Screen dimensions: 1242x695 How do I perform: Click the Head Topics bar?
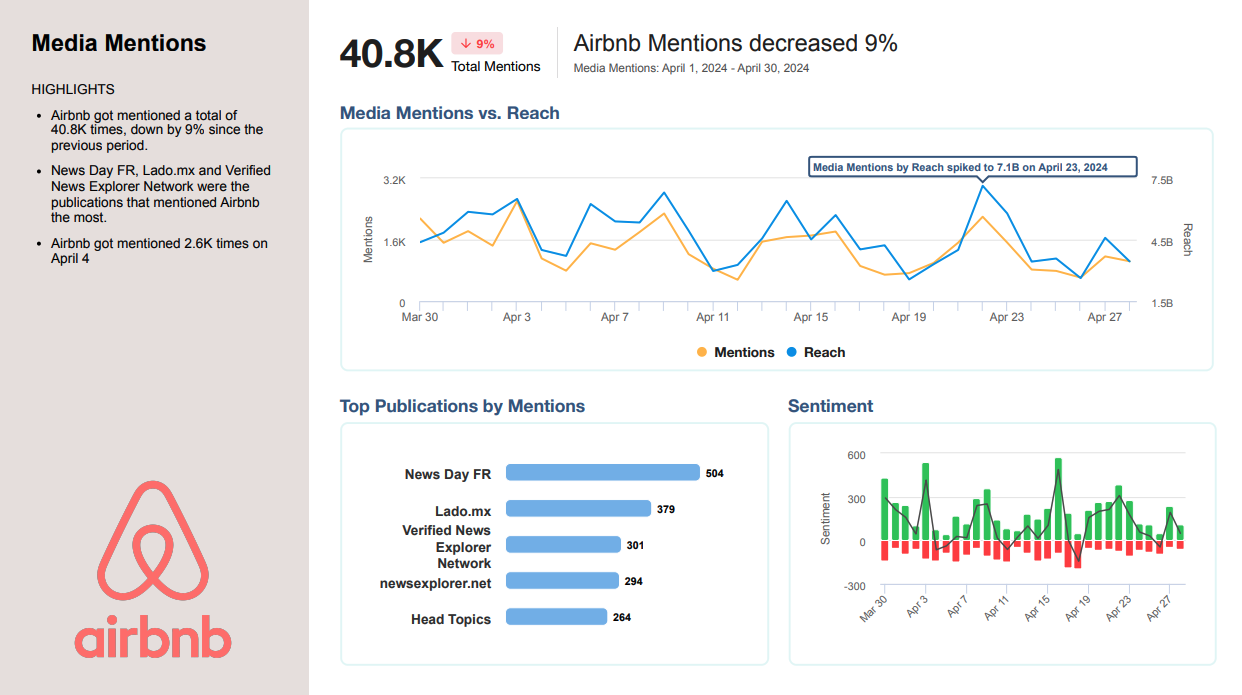tap(556, 617)
